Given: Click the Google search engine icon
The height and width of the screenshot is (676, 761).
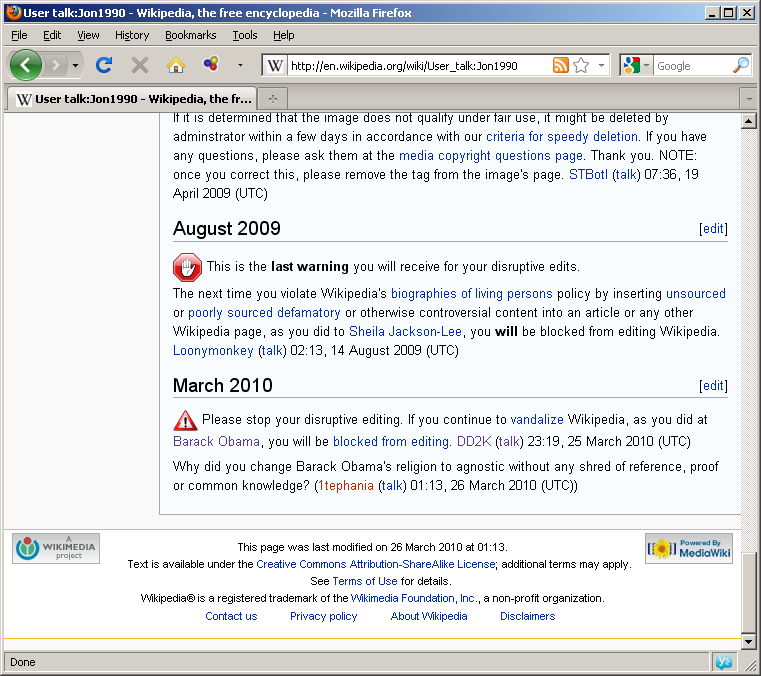Looking at the screenshot, I should coord(631,65).
